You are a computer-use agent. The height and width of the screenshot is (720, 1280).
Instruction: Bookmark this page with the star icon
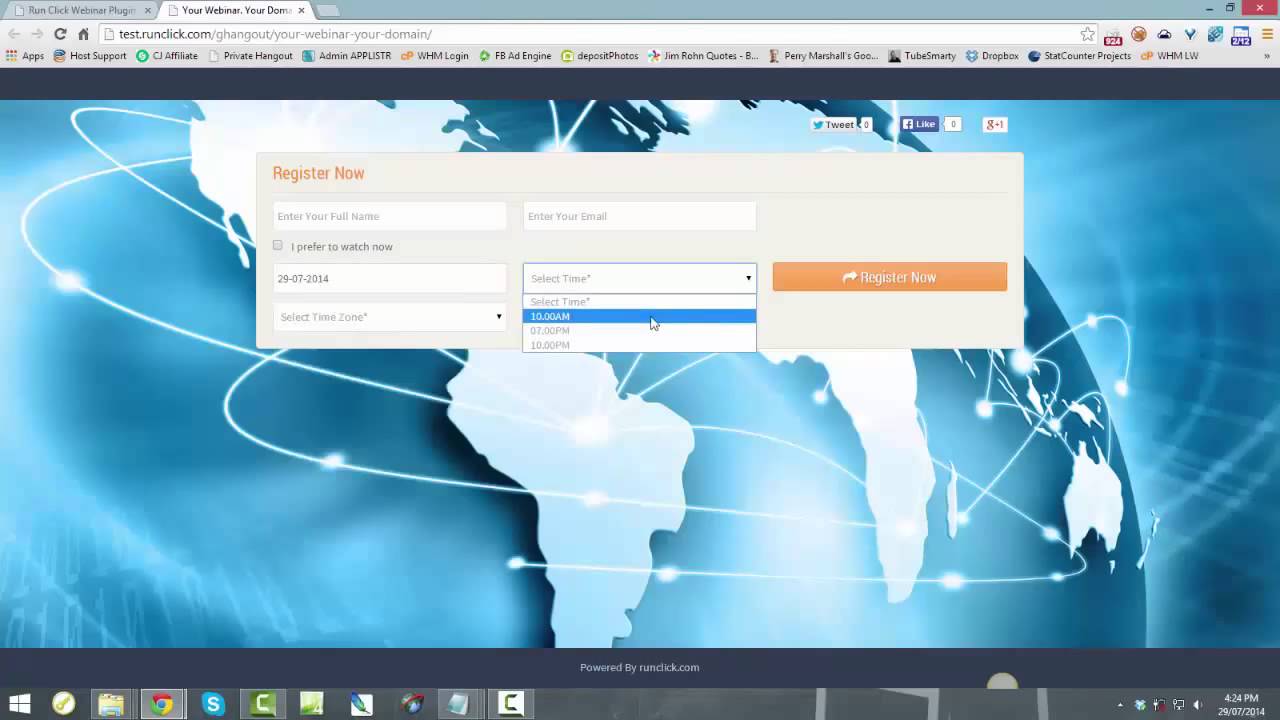[x=1087, y=34]
